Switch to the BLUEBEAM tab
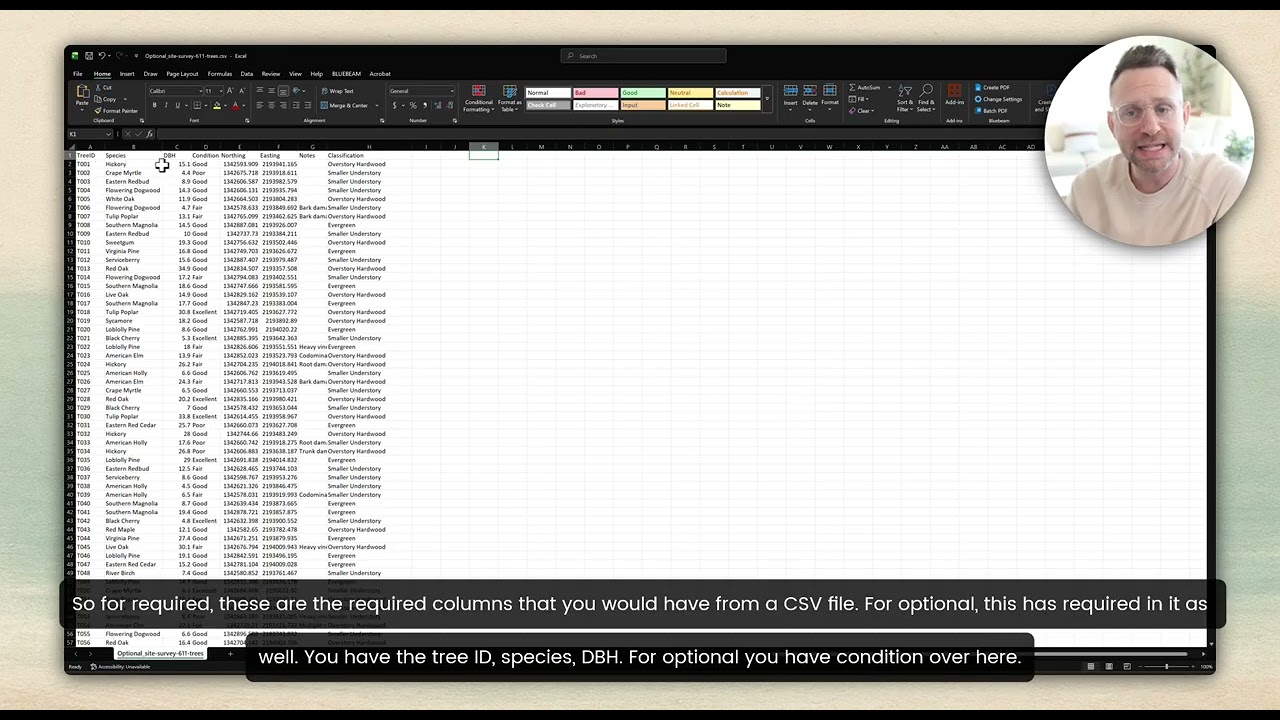The width and height of the screenshot is (1280, 720). pos(346,74)
